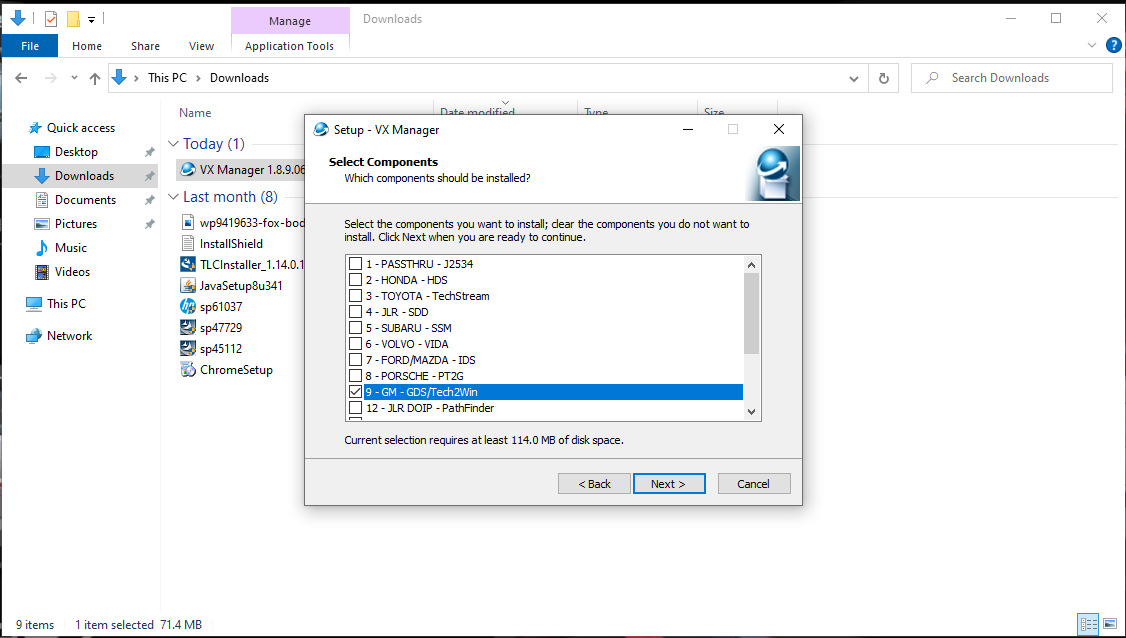Click the Downloads arrow icon in sidebar
The height and width of the screenshot is (638, 1126).
coord(42,176)
